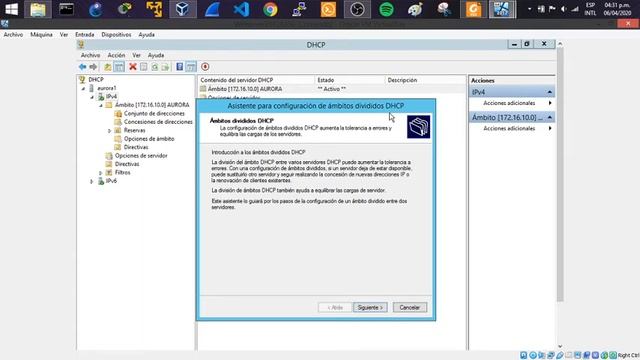
Task: Select Reservas in the tree
Action: (x=134, y=130)
